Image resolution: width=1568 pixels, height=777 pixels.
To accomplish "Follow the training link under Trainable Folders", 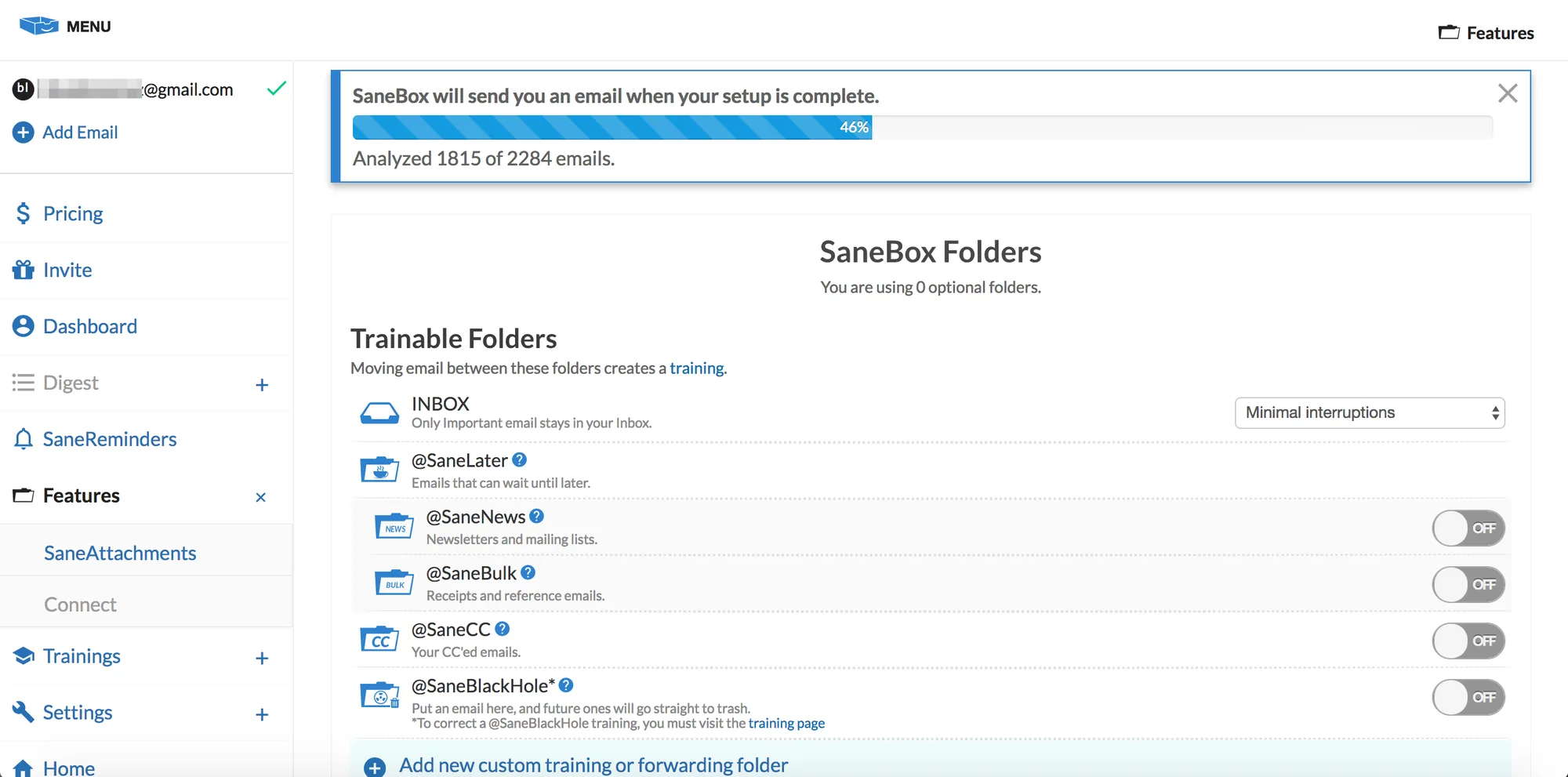I will 696,368.
